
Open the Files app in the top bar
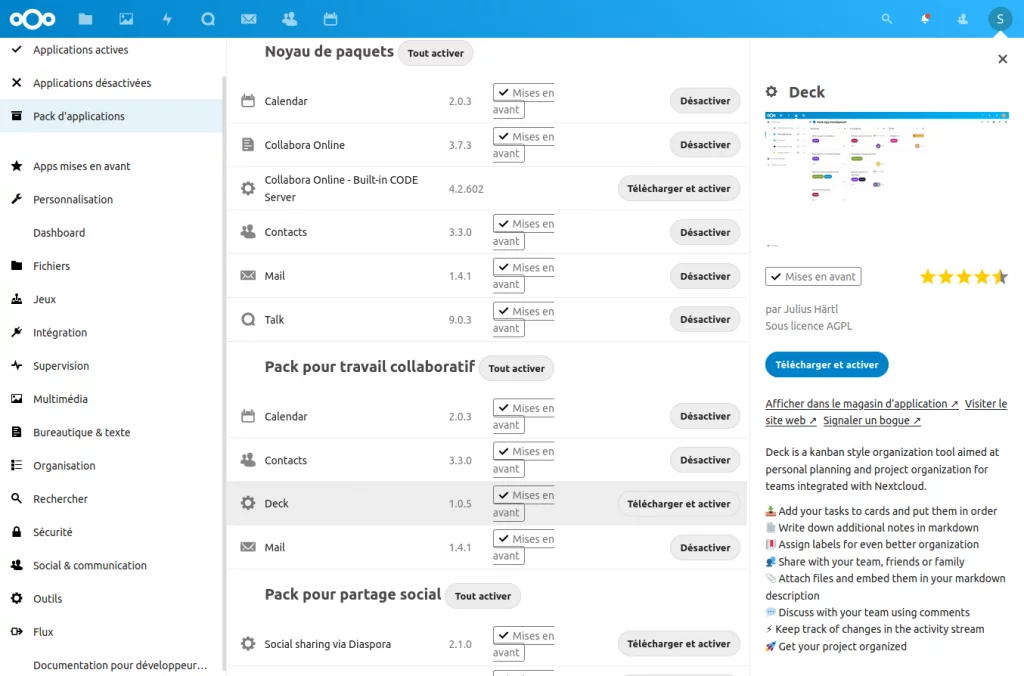pos(86,19)
